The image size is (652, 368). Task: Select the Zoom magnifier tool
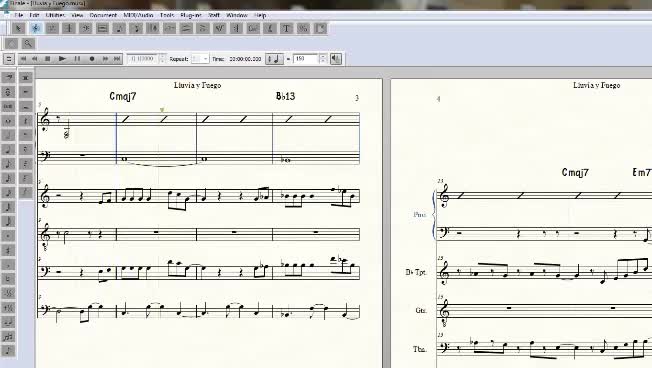[x=28, y=44]
